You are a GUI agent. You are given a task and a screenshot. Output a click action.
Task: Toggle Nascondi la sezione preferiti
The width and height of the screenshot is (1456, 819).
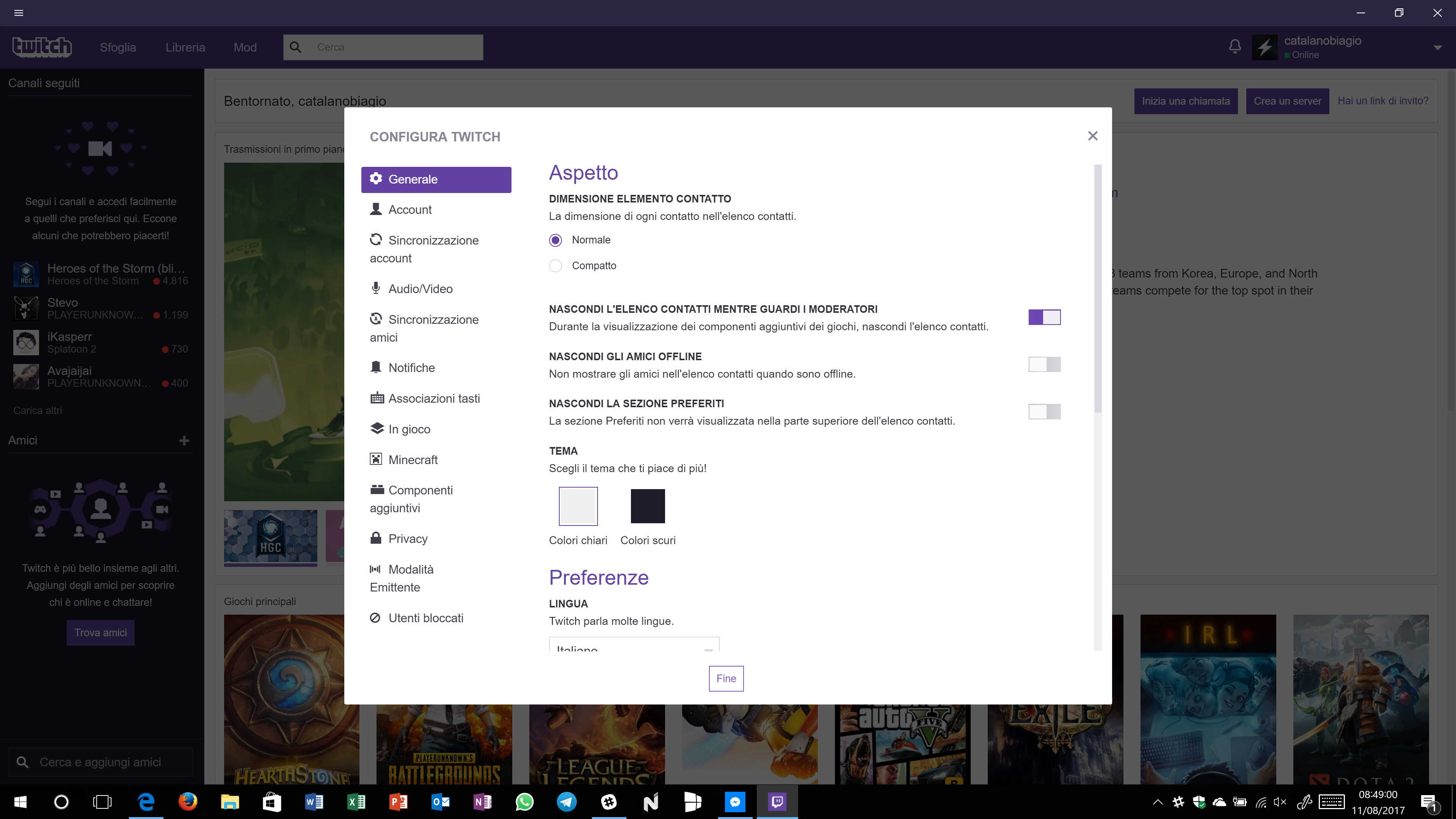click(x=1045, y=411)
